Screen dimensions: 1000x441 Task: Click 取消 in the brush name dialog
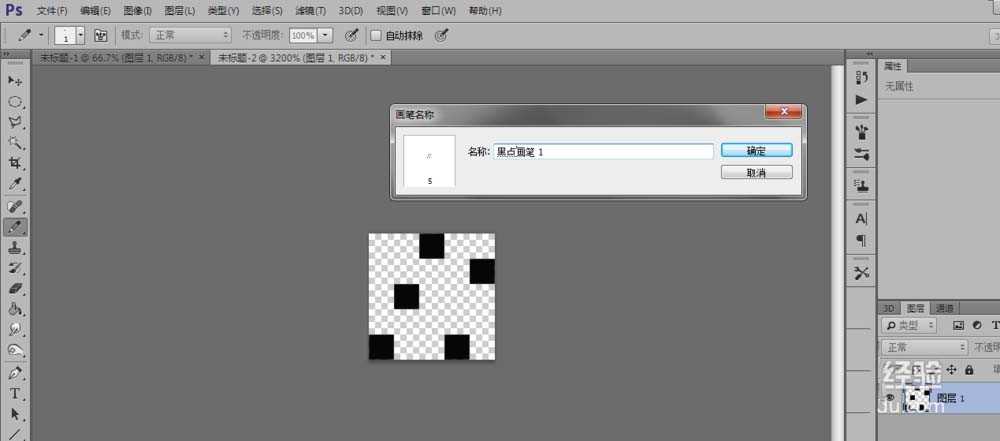click(x=756, y=172)
